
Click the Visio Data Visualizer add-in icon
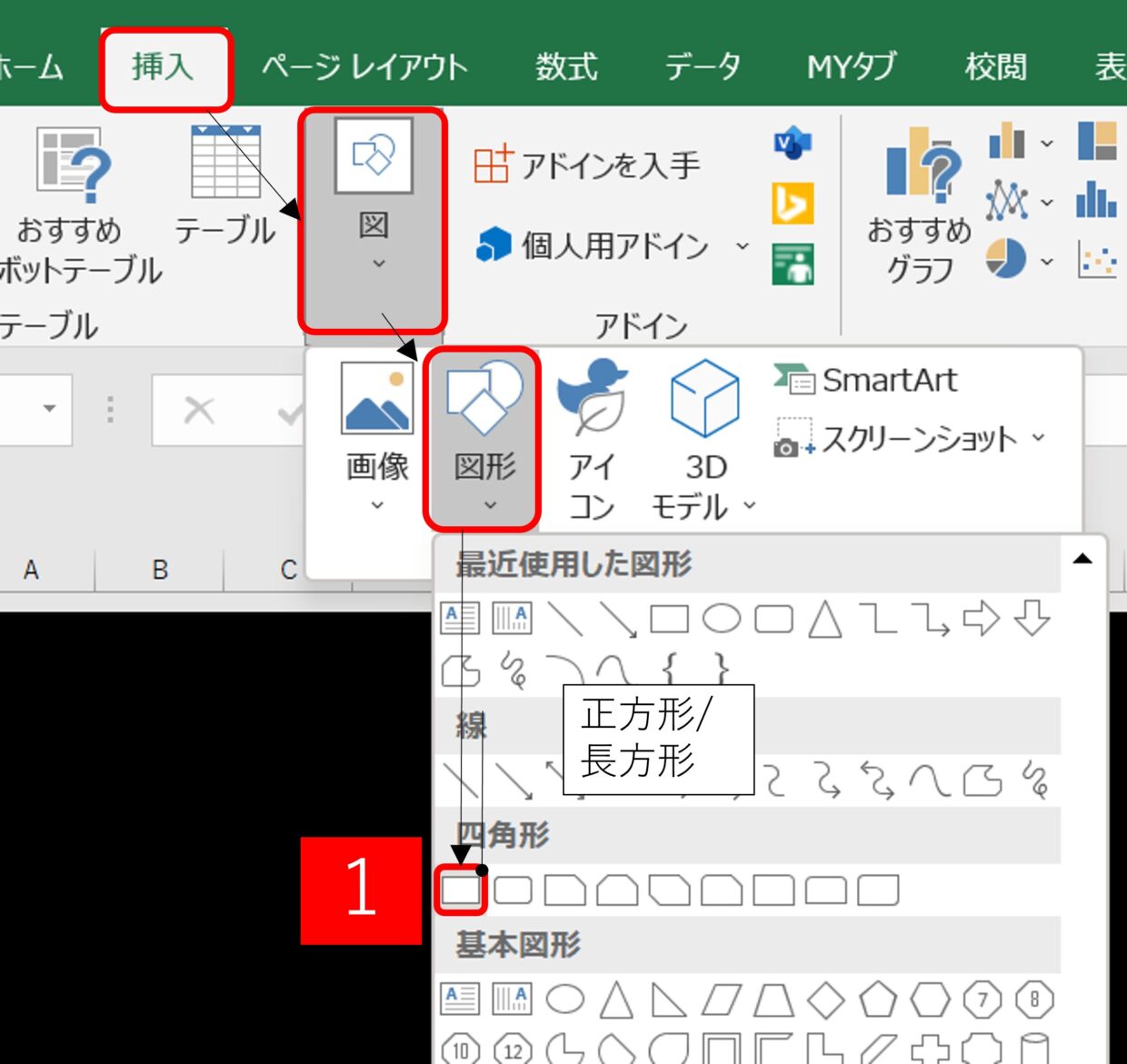[793, 143]
